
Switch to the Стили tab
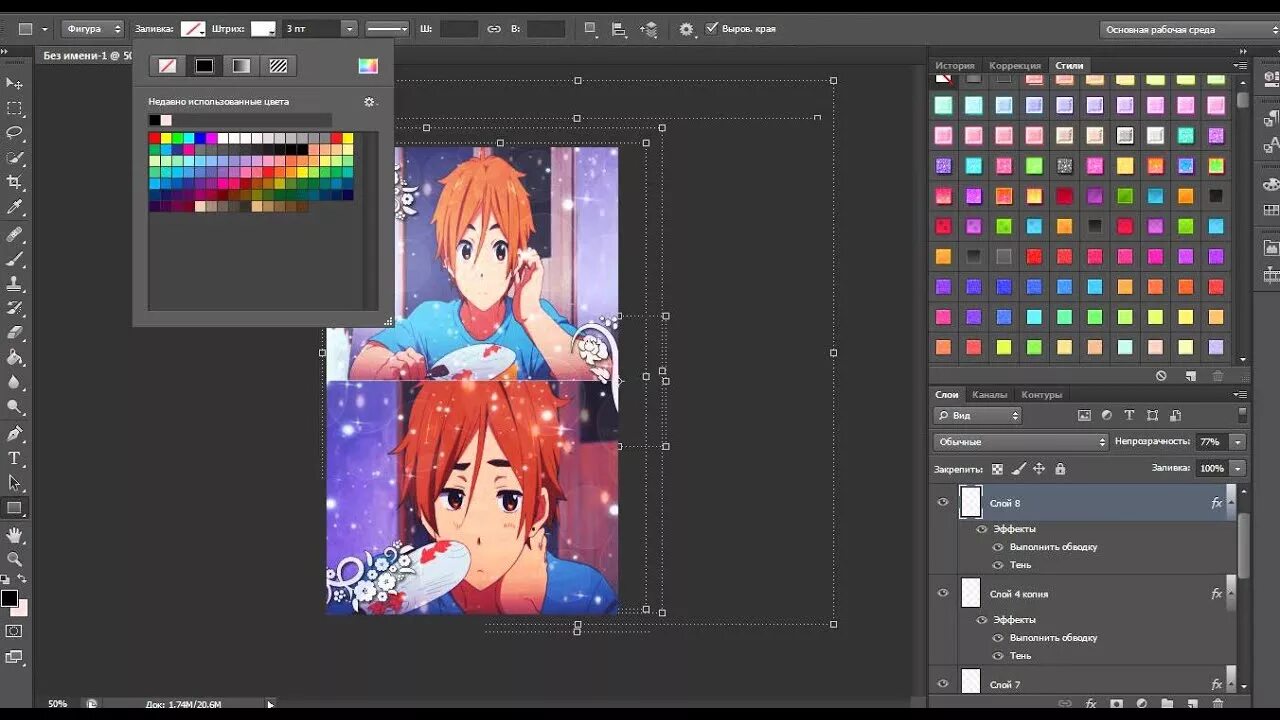1069,65
